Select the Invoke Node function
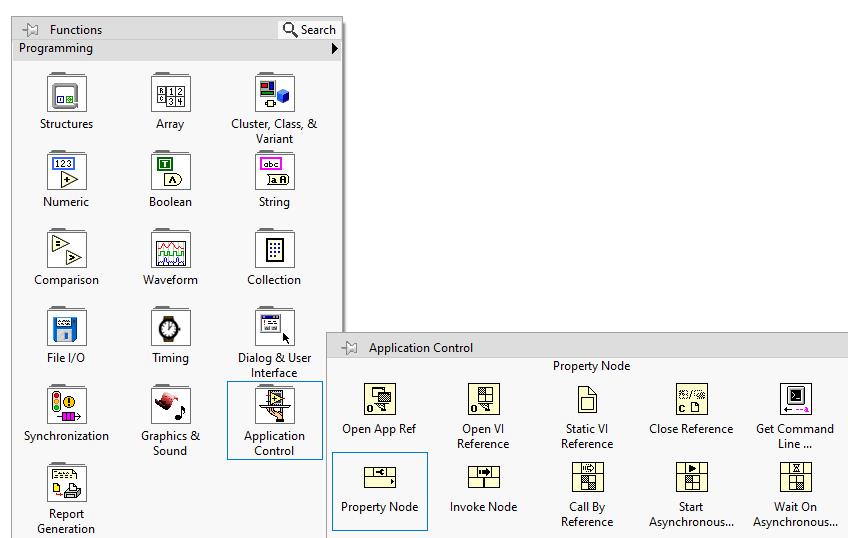Image resolution: width=848 pixels, height=538 pixels. [x=483, y=477]
